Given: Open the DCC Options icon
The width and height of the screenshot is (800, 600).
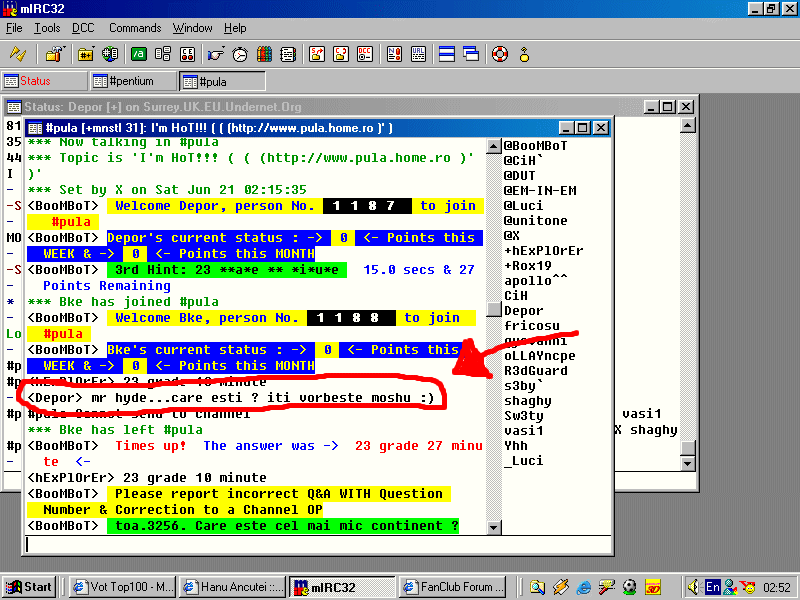Looking at the screenshot, I should pyautogui.click(x=365, y=54).
